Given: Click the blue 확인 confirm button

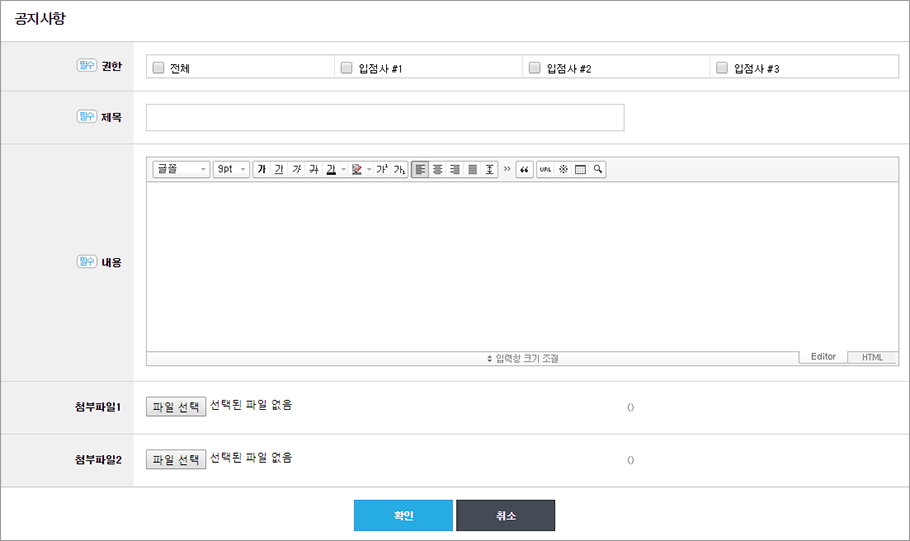Looking at the screenshot, I should (403, 515).
